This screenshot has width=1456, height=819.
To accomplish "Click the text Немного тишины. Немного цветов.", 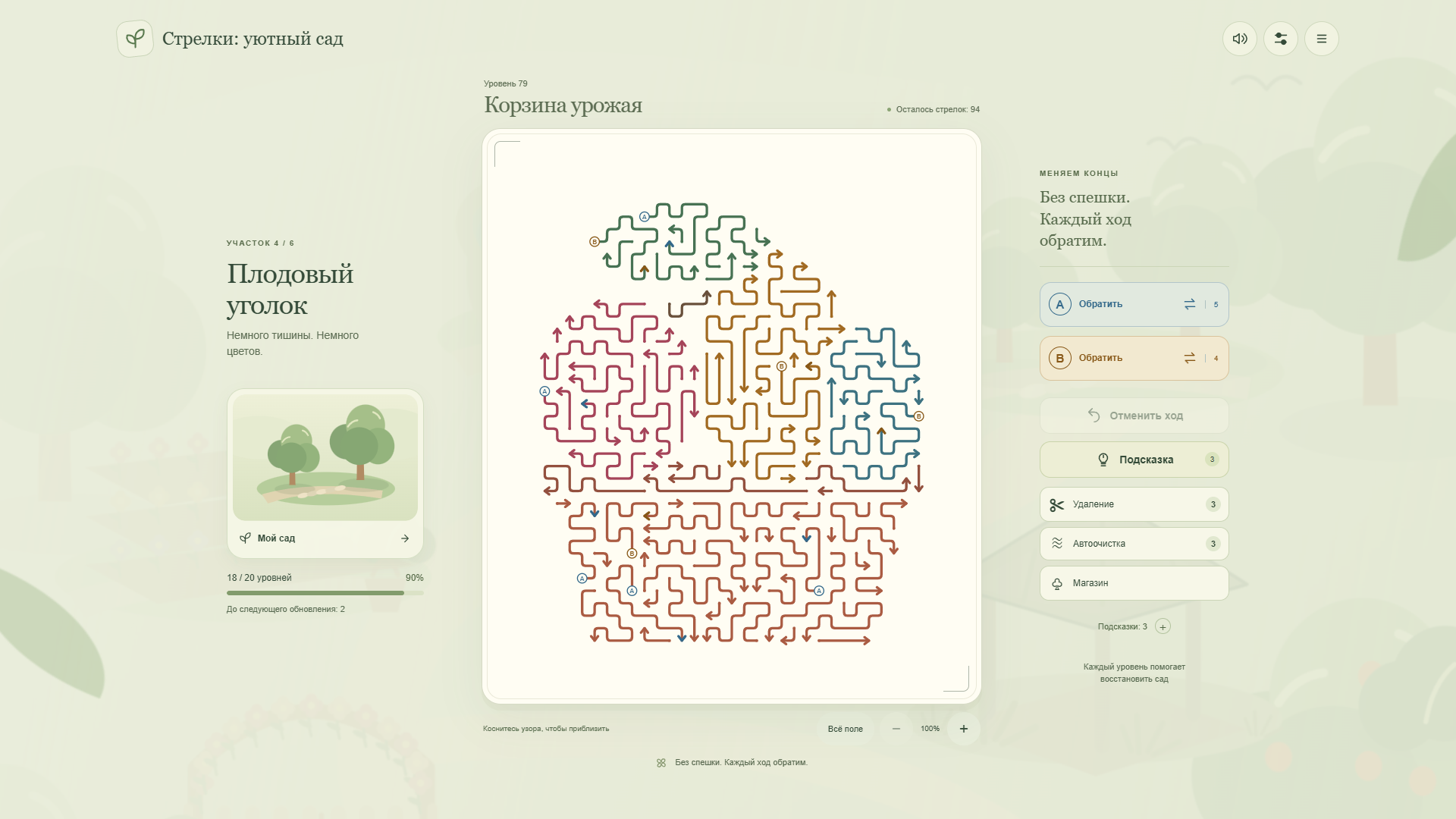I will pyautogui.click(x=293, y=344).
